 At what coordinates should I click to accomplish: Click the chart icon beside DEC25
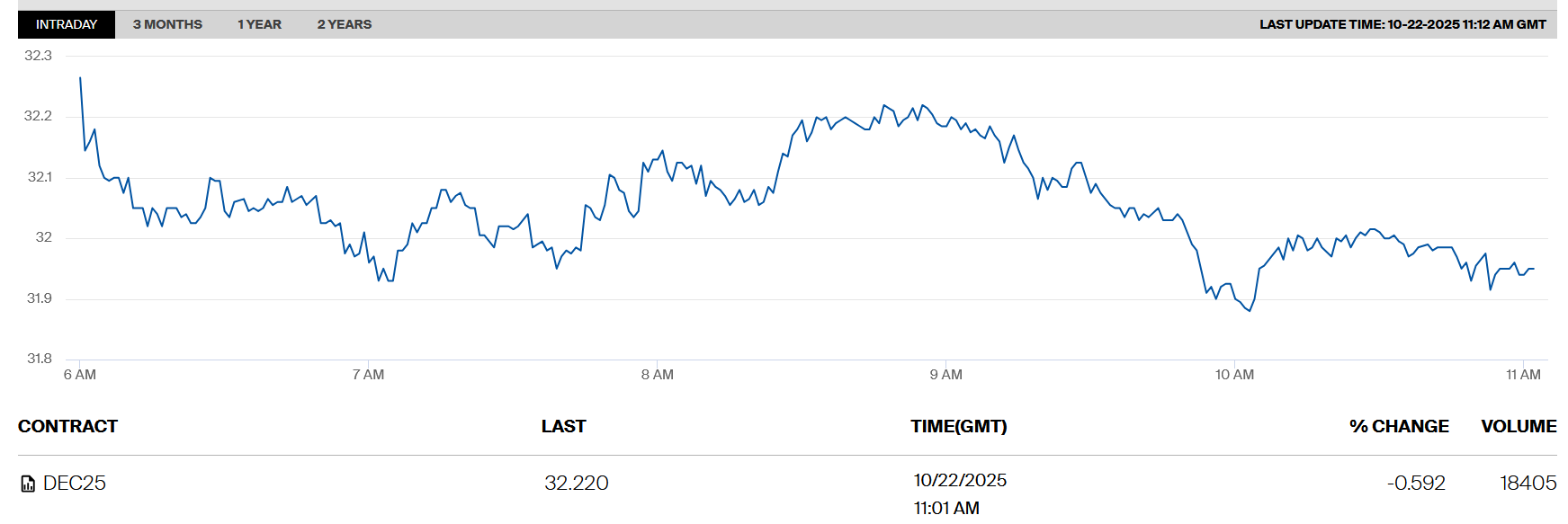tap(28, 484)
